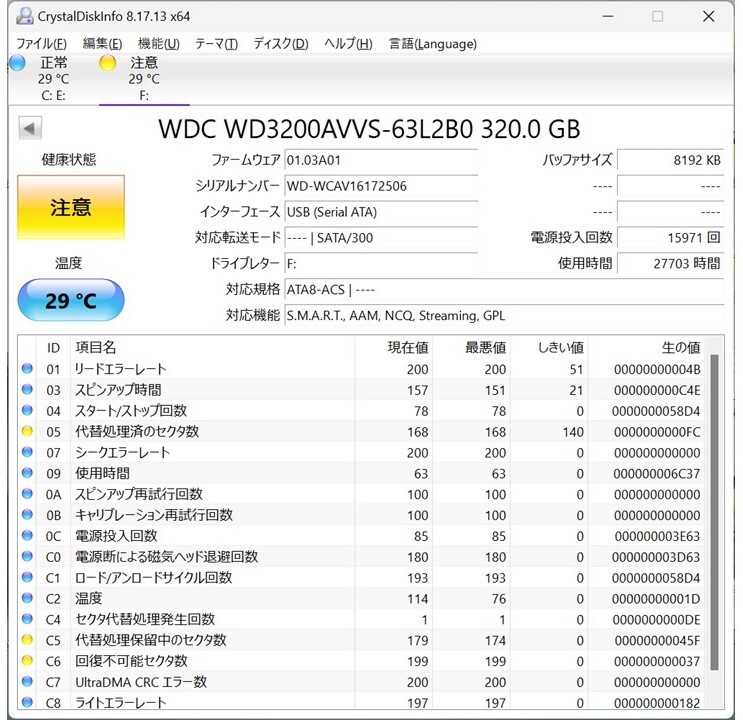Click the status dot for シークエラーレート row
The height and width of the screenshot is (720, 743).
click(x=27, y=452)
